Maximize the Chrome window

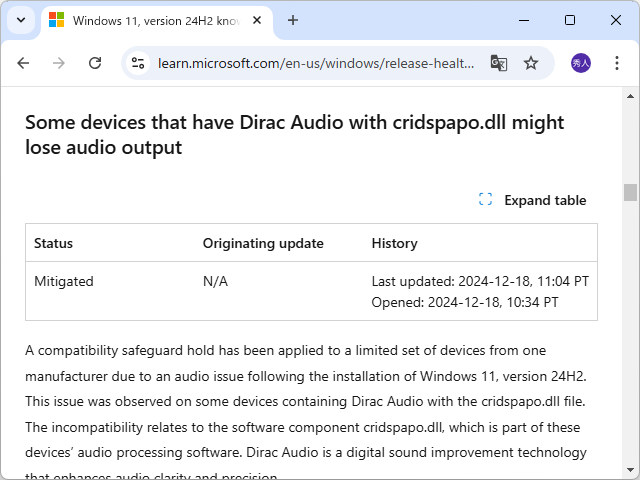point(570,20)
